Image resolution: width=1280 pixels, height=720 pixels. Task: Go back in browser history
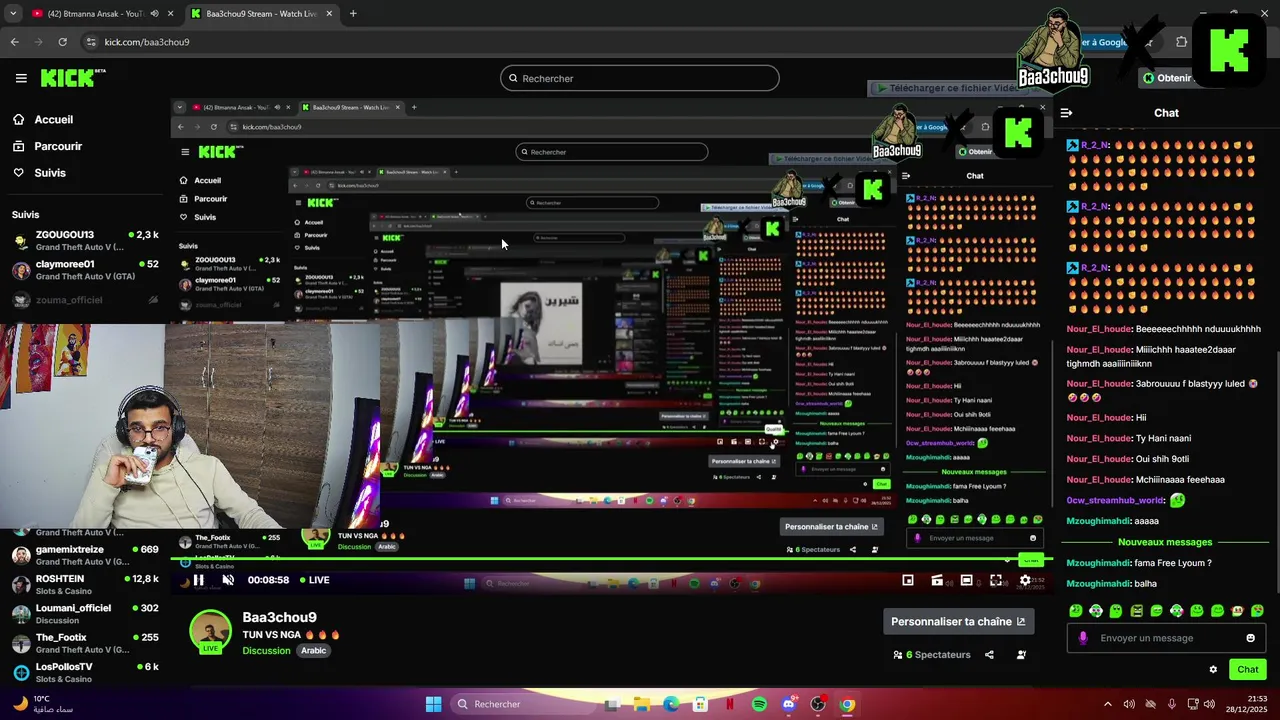[14, 42]
